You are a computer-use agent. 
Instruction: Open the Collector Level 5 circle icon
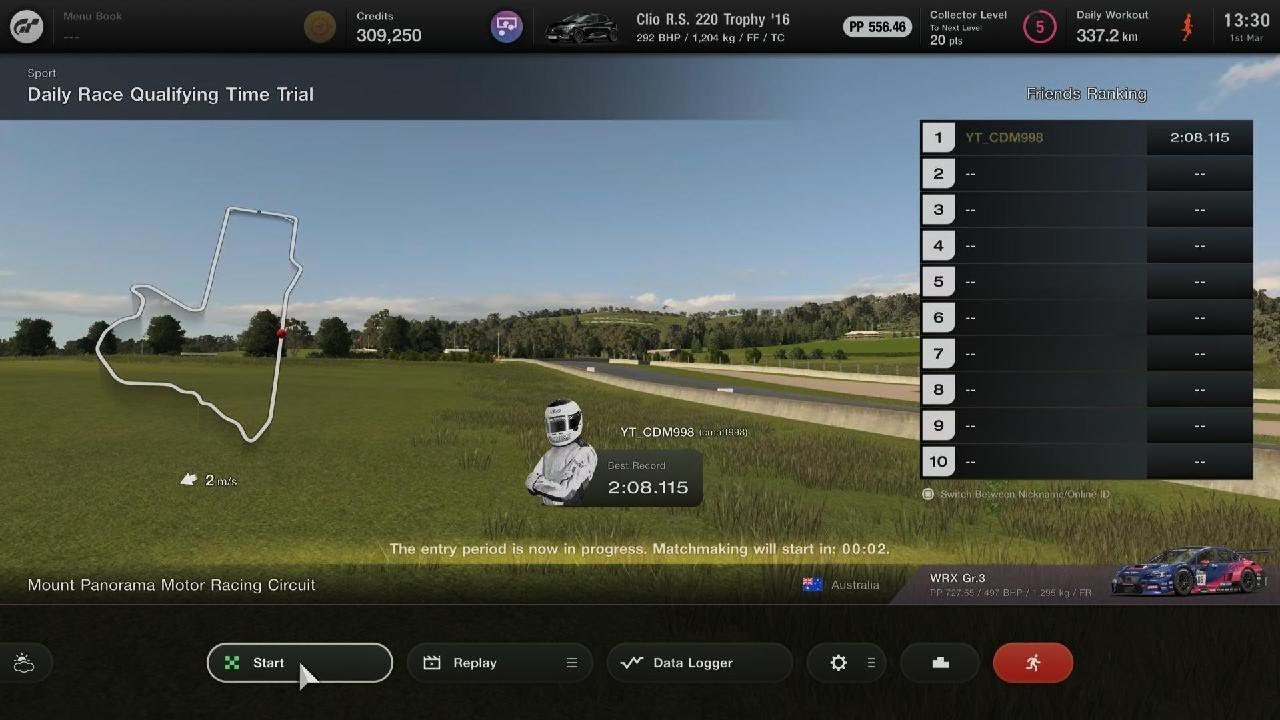[x=1039, y=27]
